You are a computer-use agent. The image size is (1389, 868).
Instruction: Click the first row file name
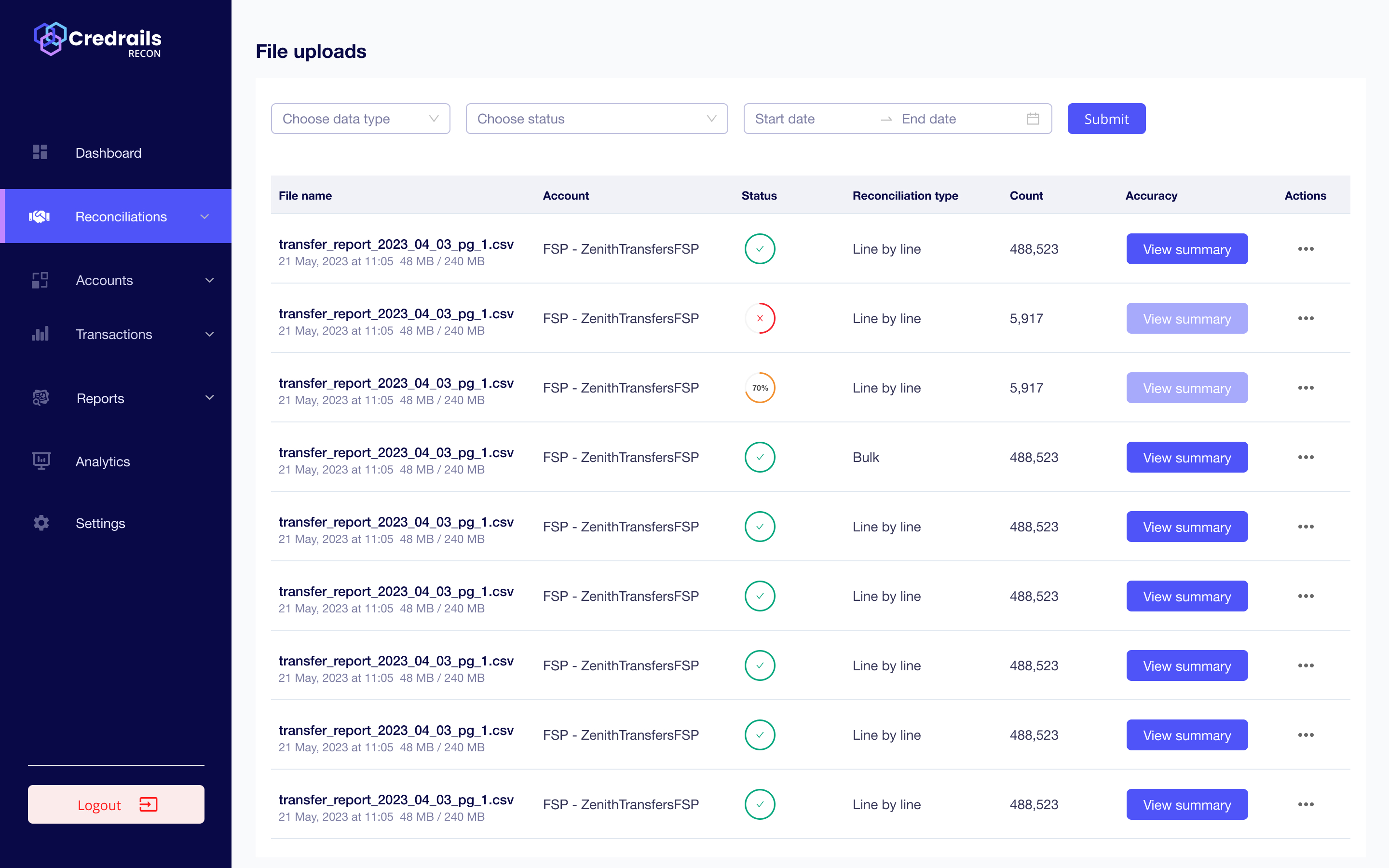point(396,244)
